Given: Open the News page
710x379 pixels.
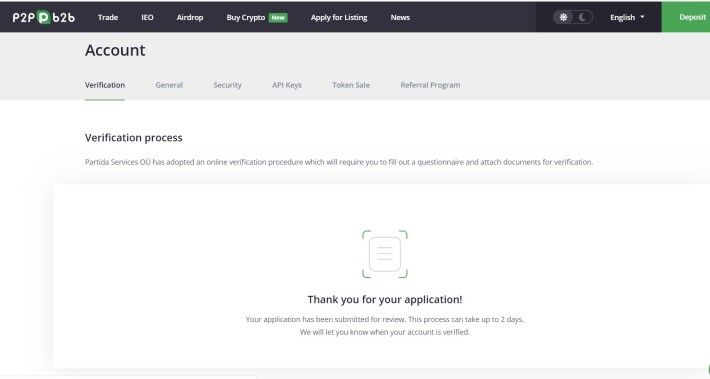Looking at the screenshot, I should [x=400, y=17].
